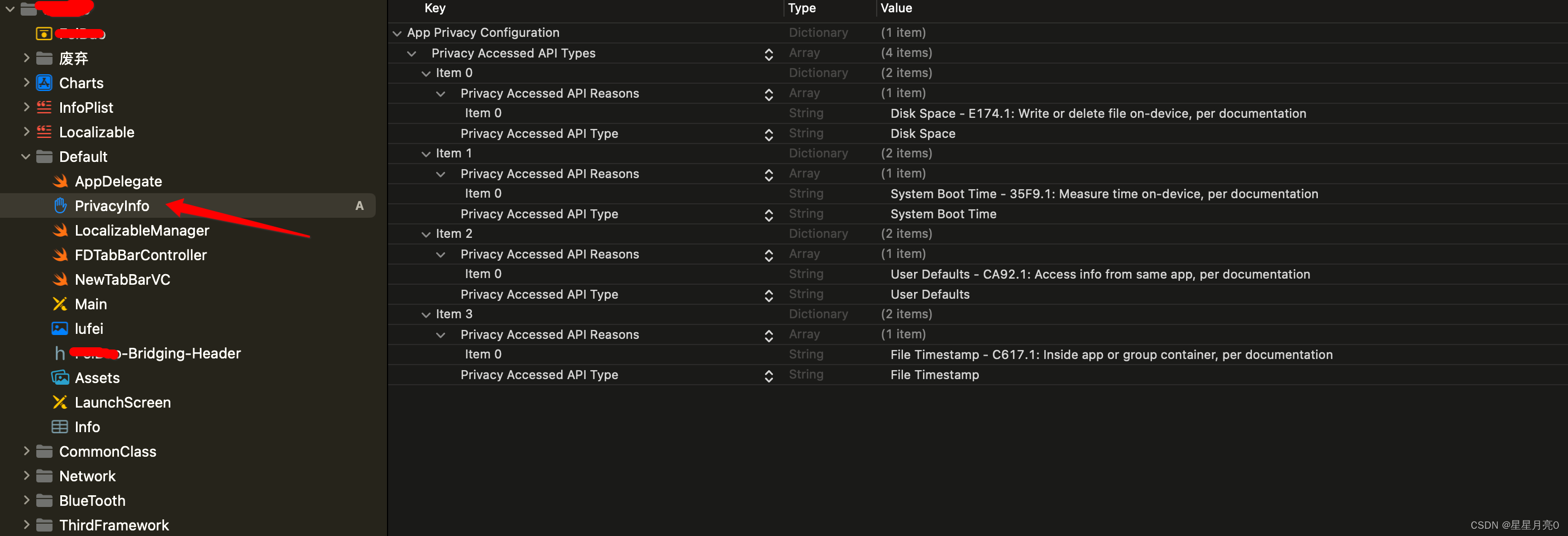
Task: Click the 'Disk Space' API type value
Action: (x=923, y=133)
